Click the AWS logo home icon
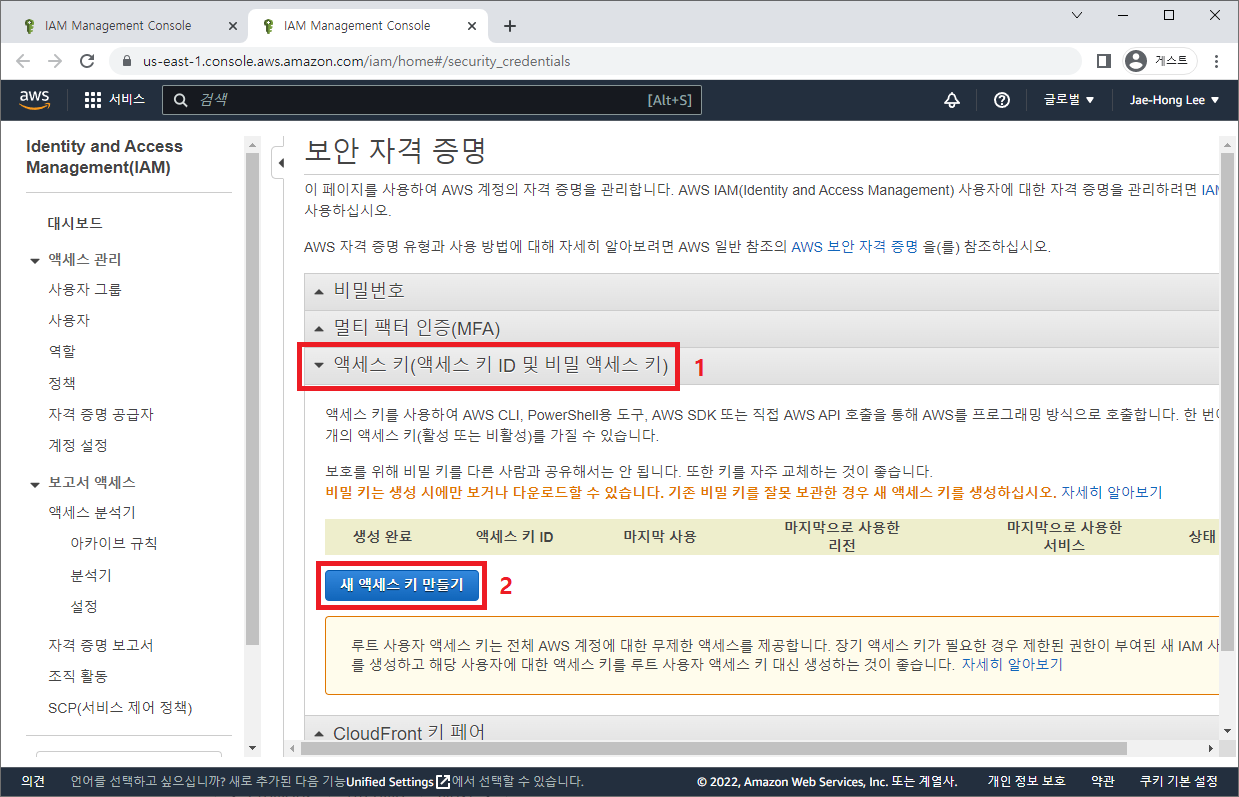The image size is (1239, 797). pos(34,99)
